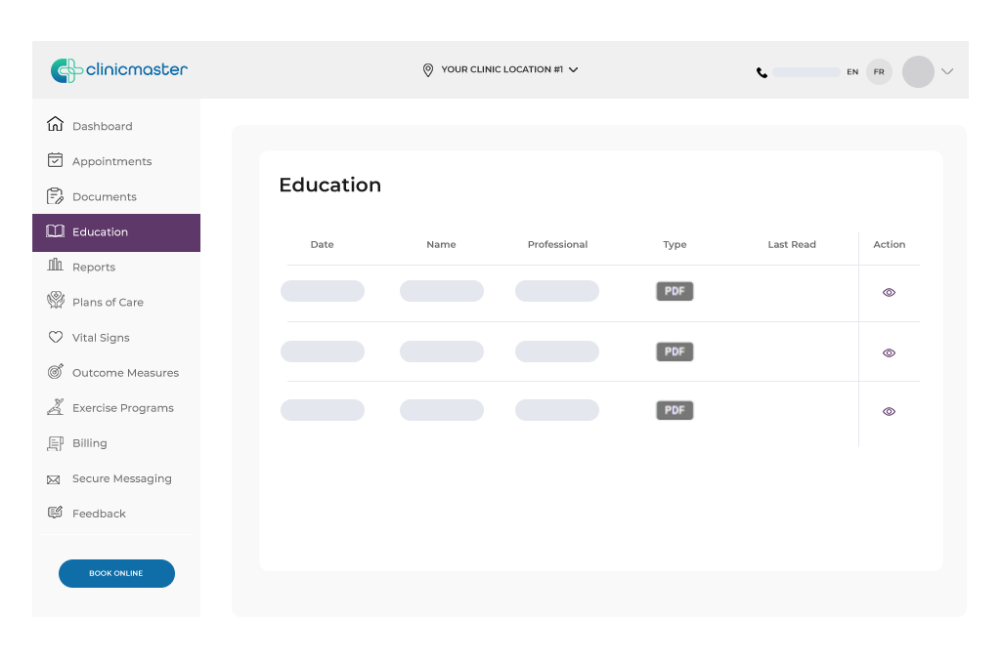
Task: Open the profile avatar dropdown menu
Action: point(917,72)
